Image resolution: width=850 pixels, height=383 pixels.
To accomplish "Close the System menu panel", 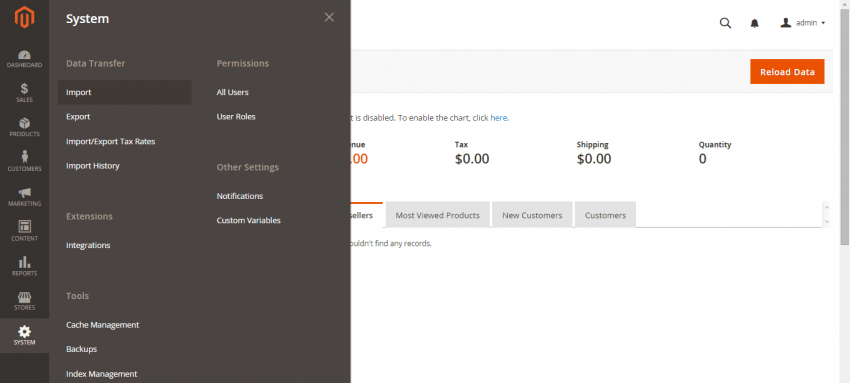I will (329, 17).
